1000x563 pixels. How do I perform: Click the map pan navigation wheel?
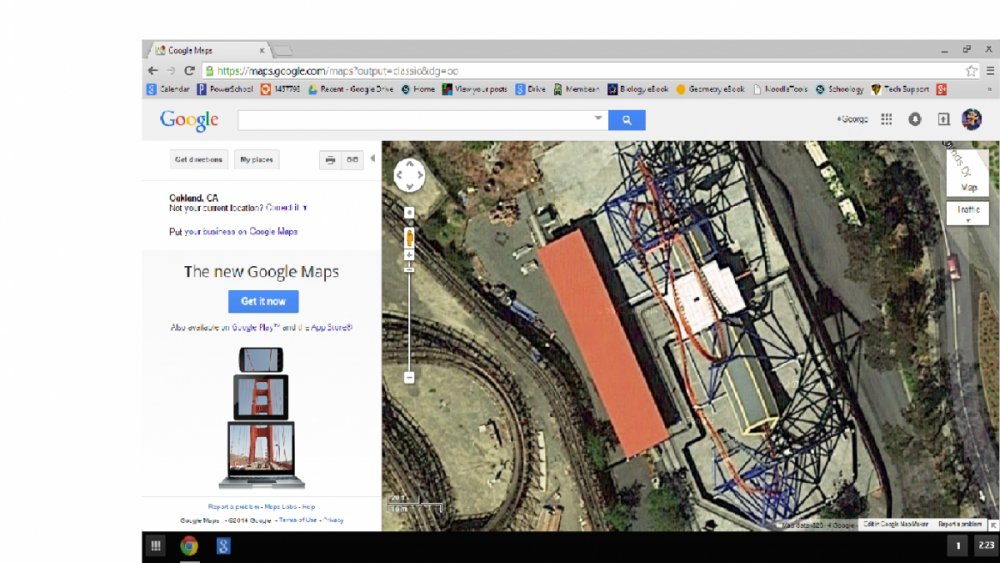[409, 175]
